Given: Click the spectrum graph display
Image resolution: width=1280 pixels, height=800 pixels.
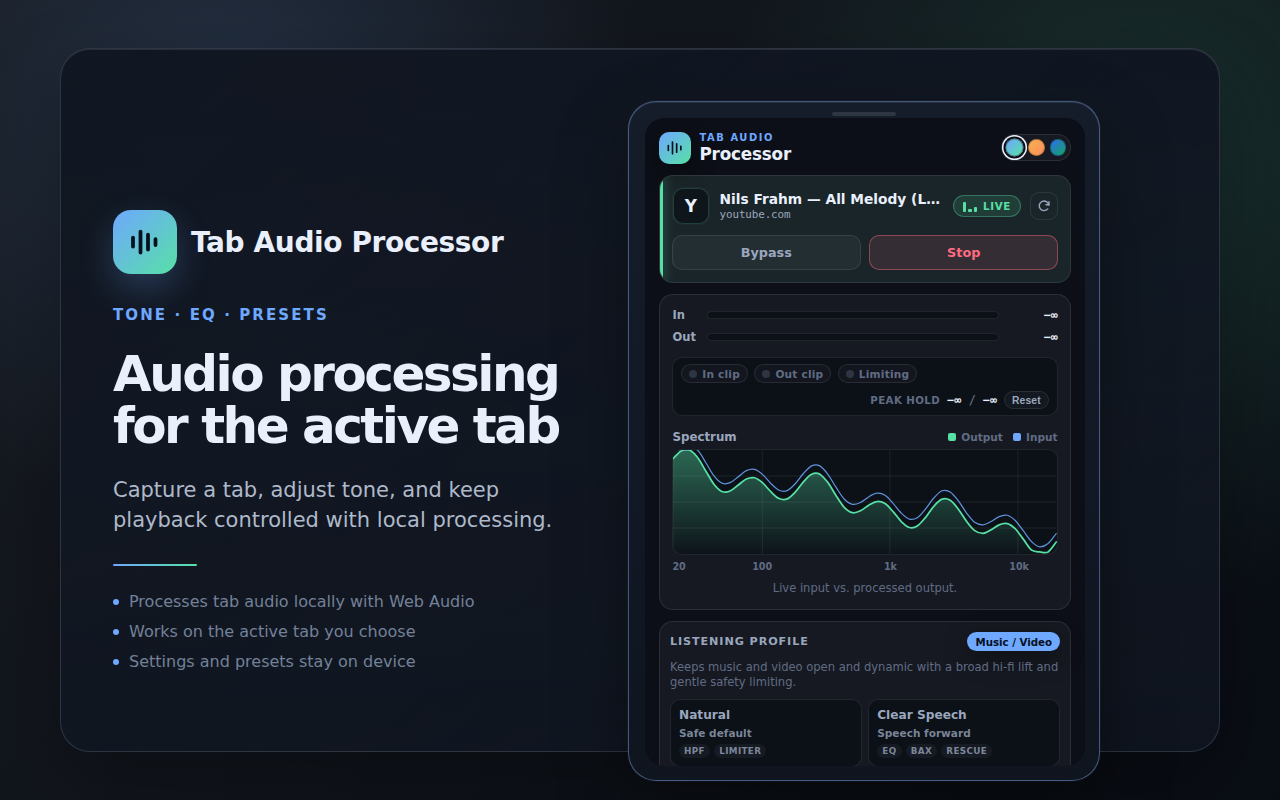Looking at the screenshot, I should pos(865,502).
